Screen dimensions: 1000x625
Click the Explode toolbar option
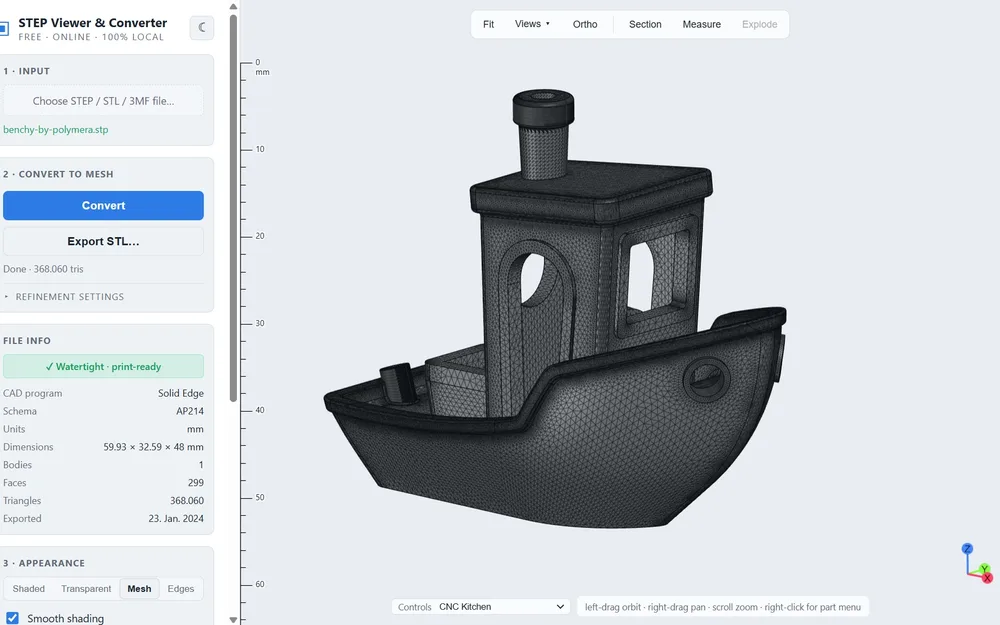click(759, 24)
